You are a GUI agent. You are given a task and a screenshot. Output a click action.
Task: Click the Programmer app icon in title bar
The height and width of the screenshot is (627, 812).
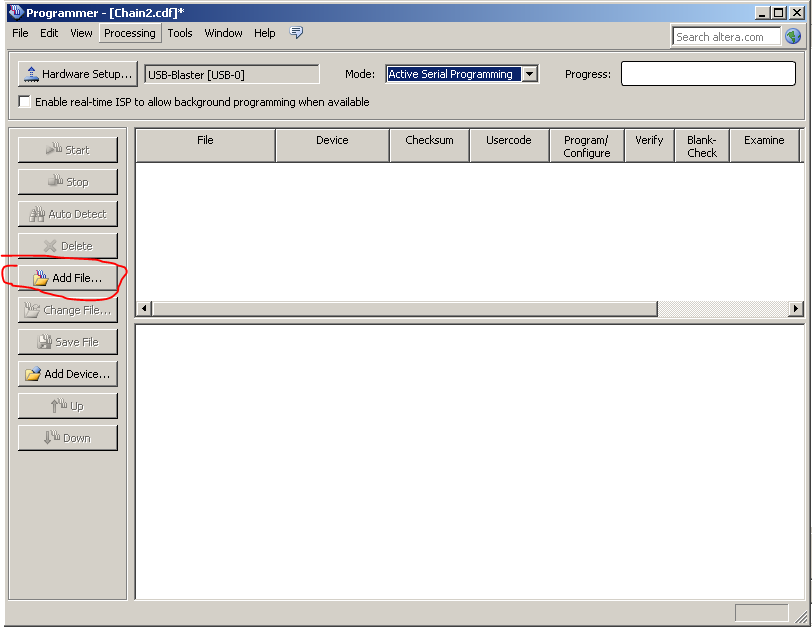point(14,12)
